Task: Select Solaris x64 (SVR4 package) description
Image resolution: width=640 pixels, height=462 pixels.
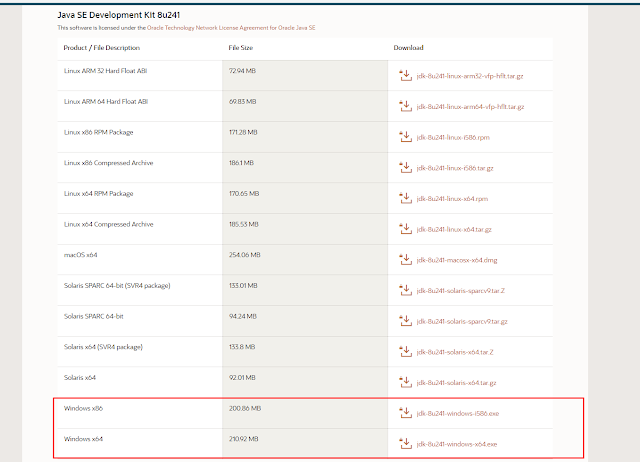Action: (103, 347)
